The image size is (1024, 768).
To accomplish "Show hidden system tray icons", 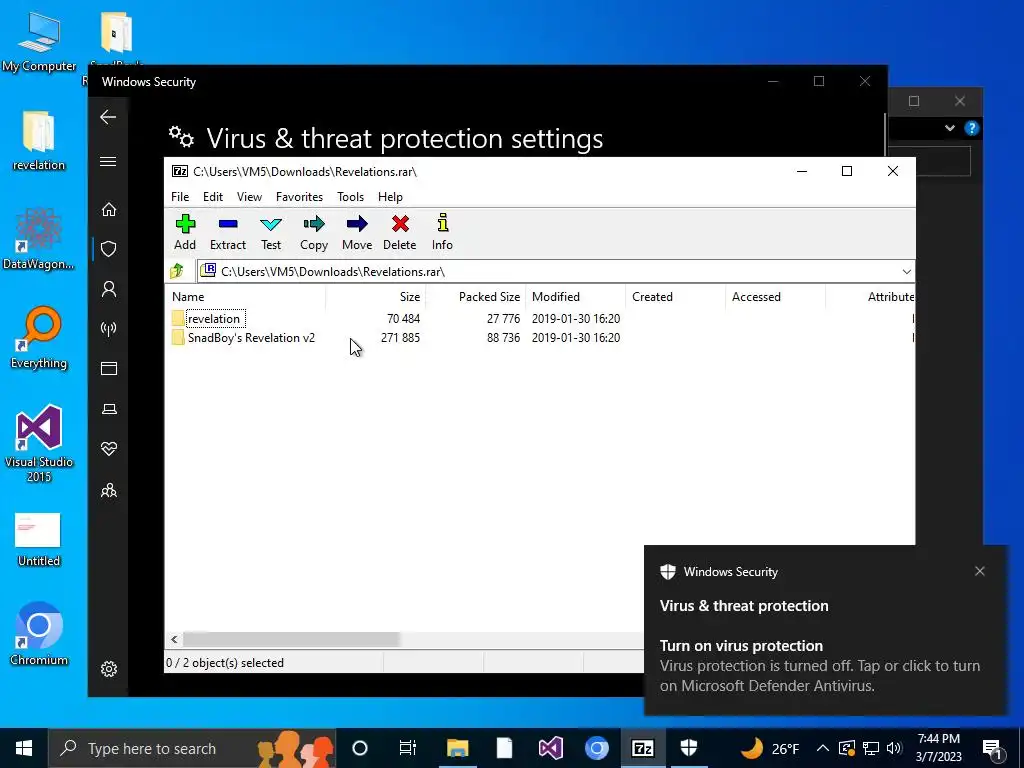I will (823, 748).
